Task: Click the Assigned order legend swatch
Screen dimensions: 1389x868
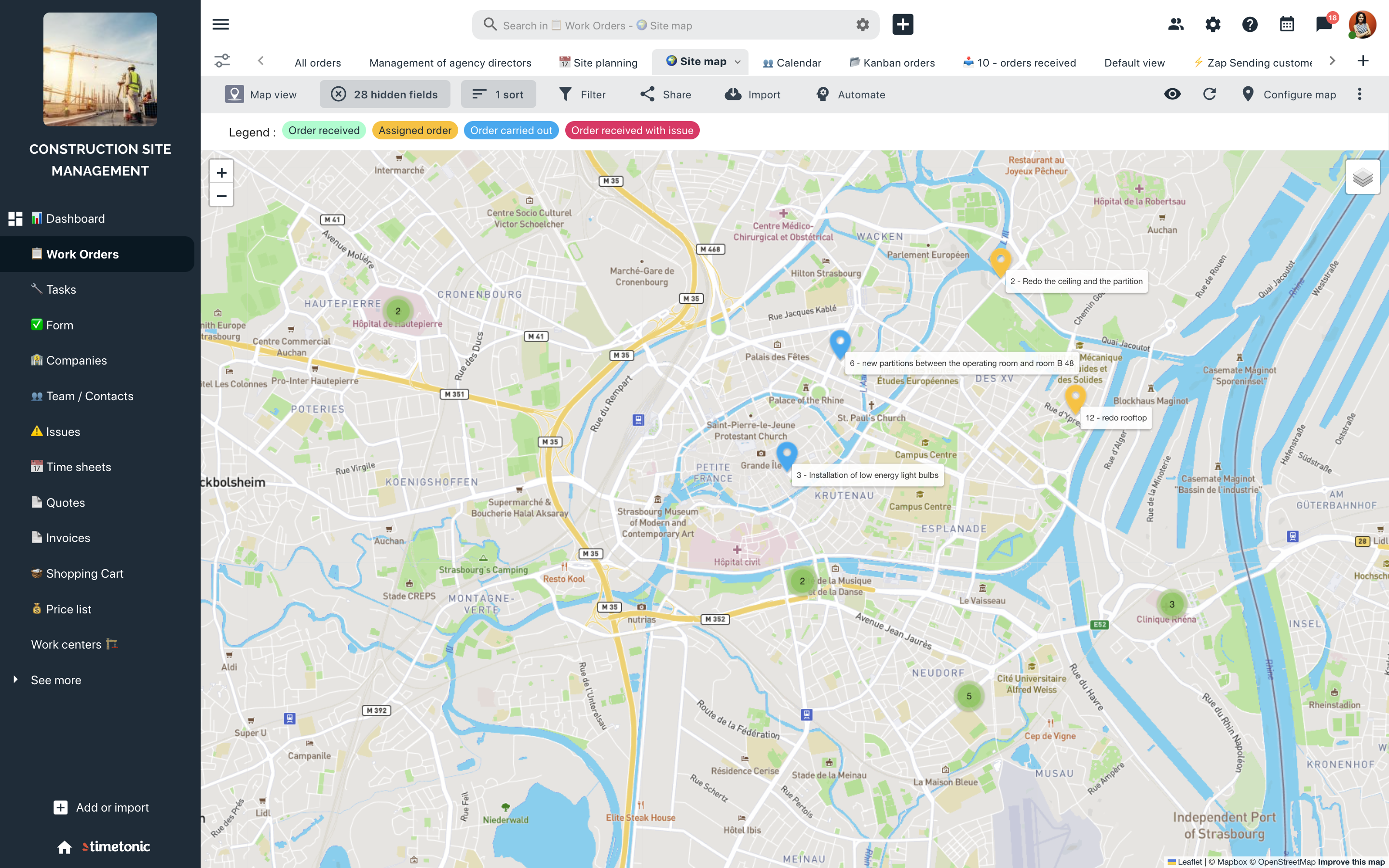Action: tap(415, 130)
